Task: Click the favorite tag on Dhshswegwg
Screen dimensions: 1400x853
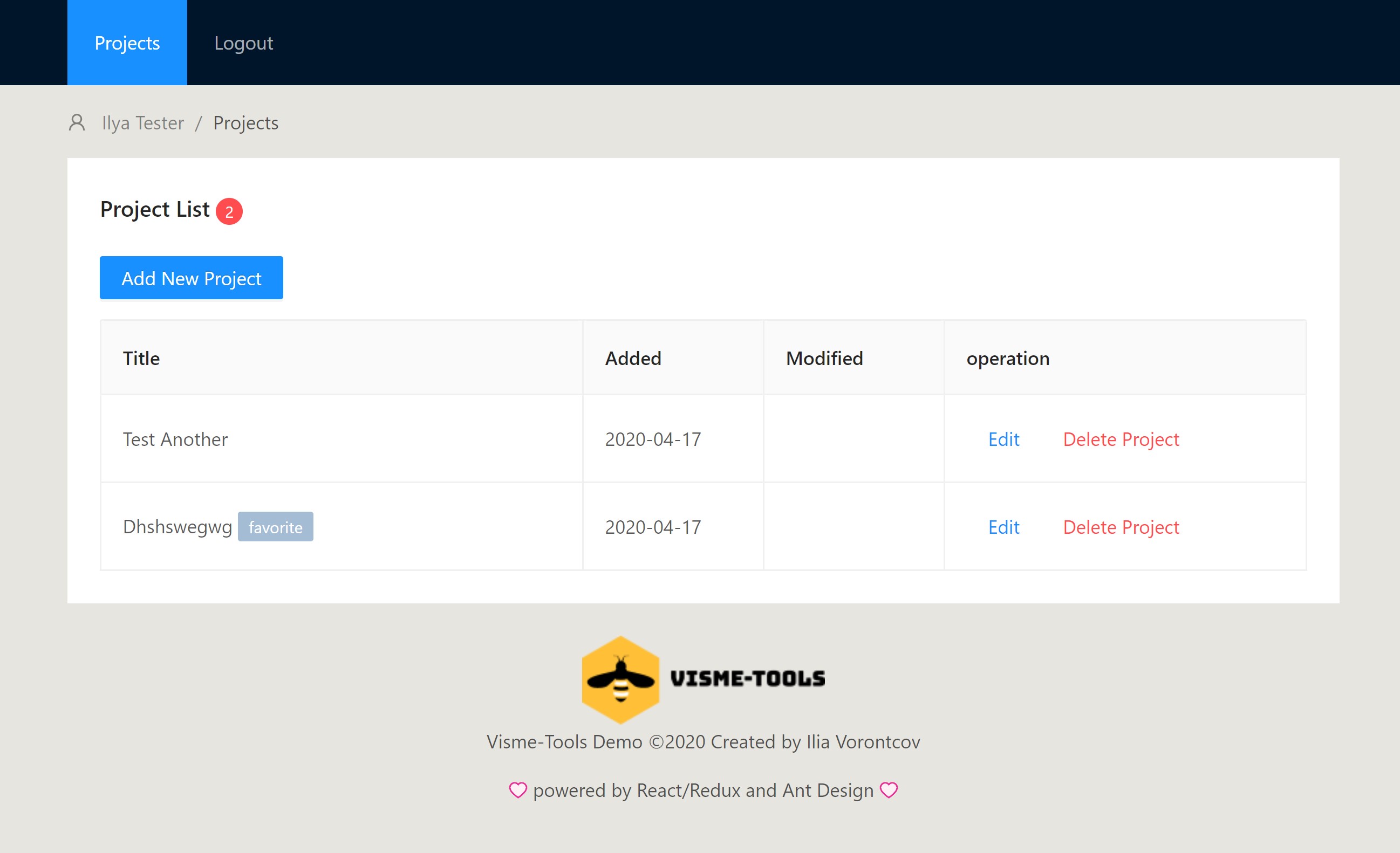Action: tap(275, 527)
